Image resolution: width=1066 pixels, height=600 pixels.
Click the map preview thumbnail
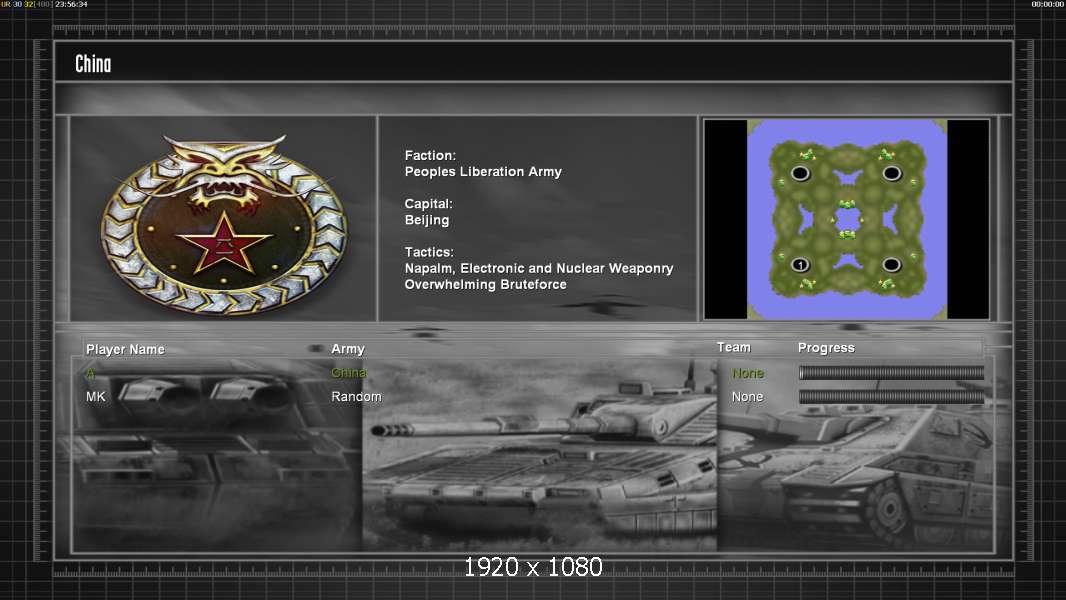coord(846,219)
